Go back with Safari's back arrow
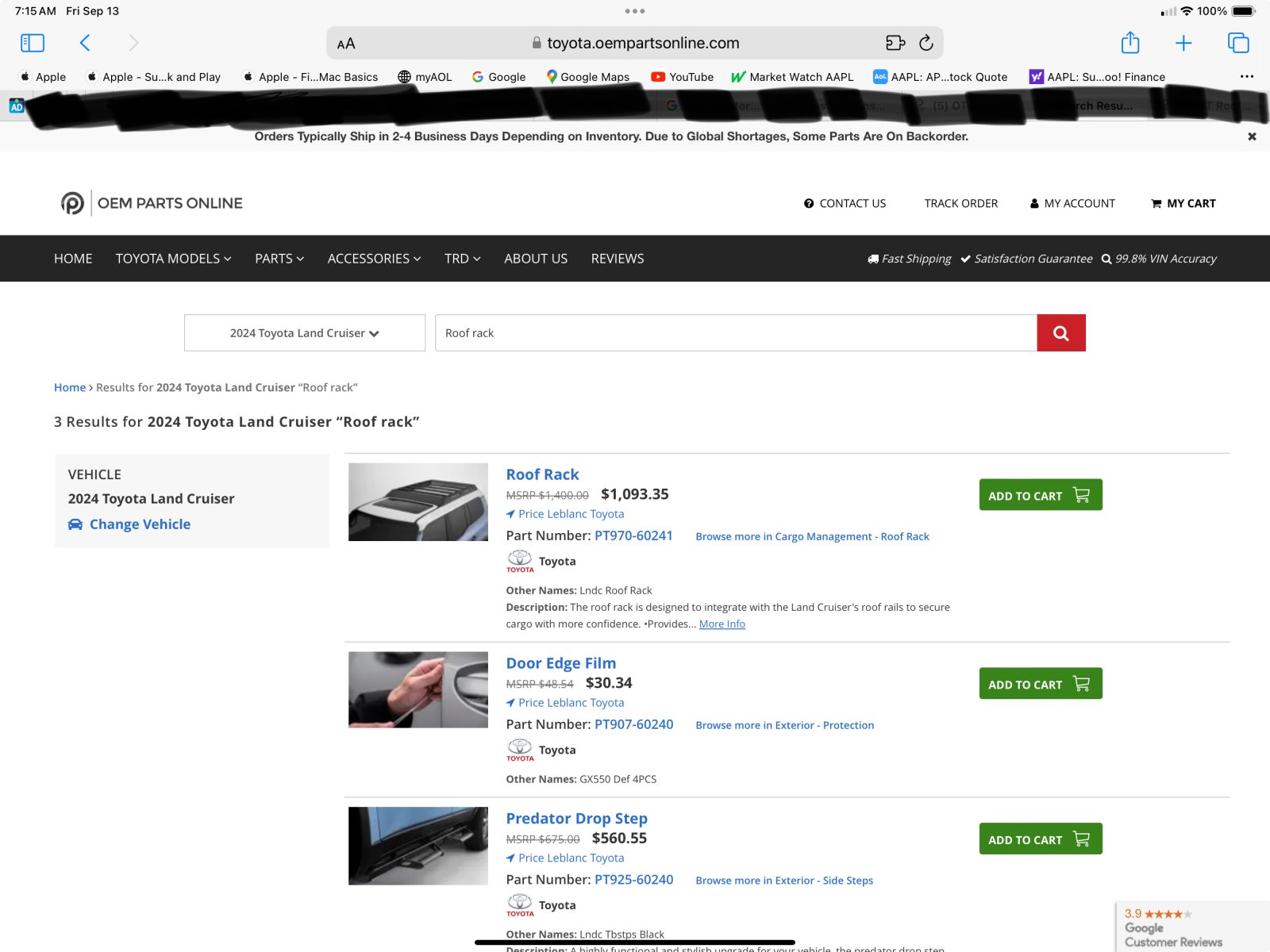 85,43
